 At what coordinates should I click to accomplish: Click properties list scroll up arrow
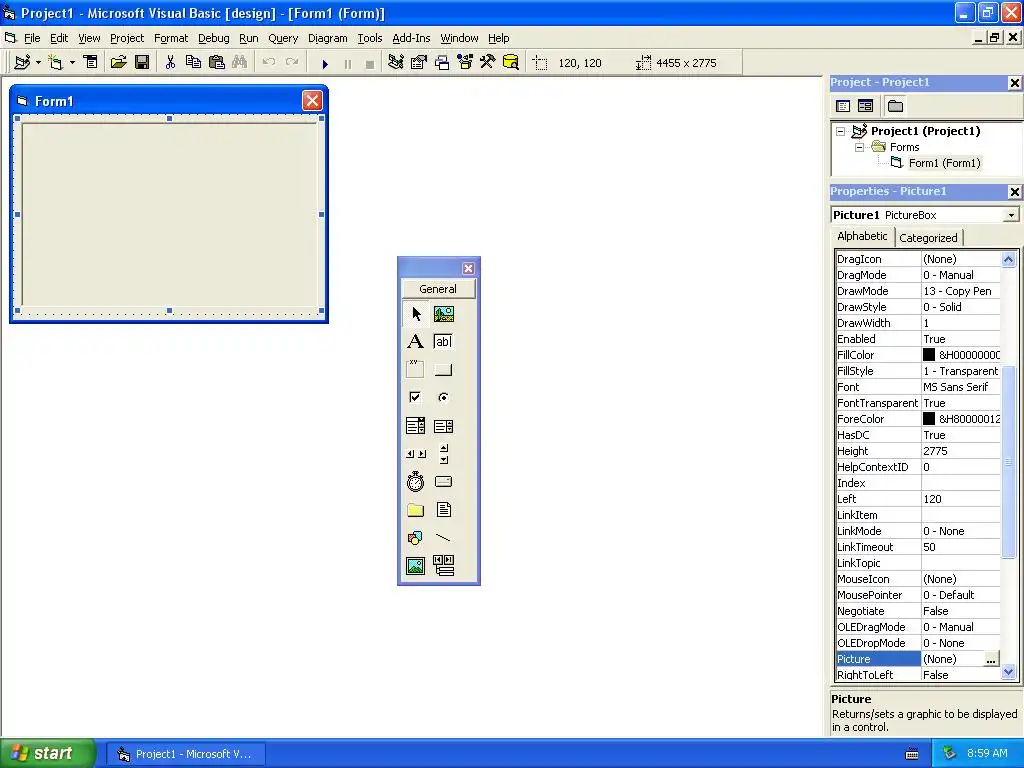point(1008,259)
